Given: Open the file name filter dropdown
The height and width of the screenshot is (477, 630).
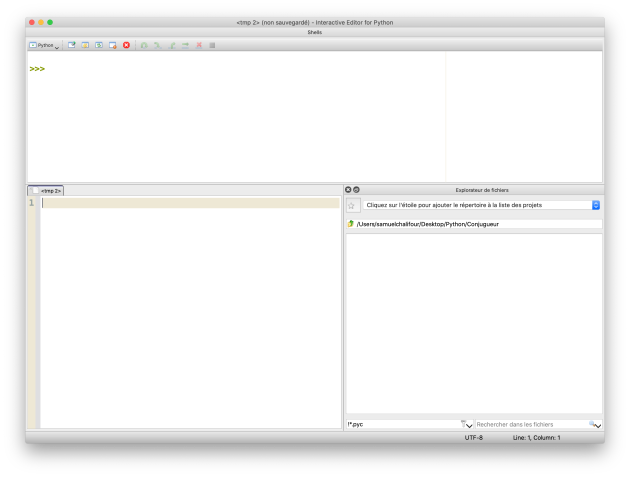Looking at the screenshot, I should pyautogui.click(x=467, y=425).
